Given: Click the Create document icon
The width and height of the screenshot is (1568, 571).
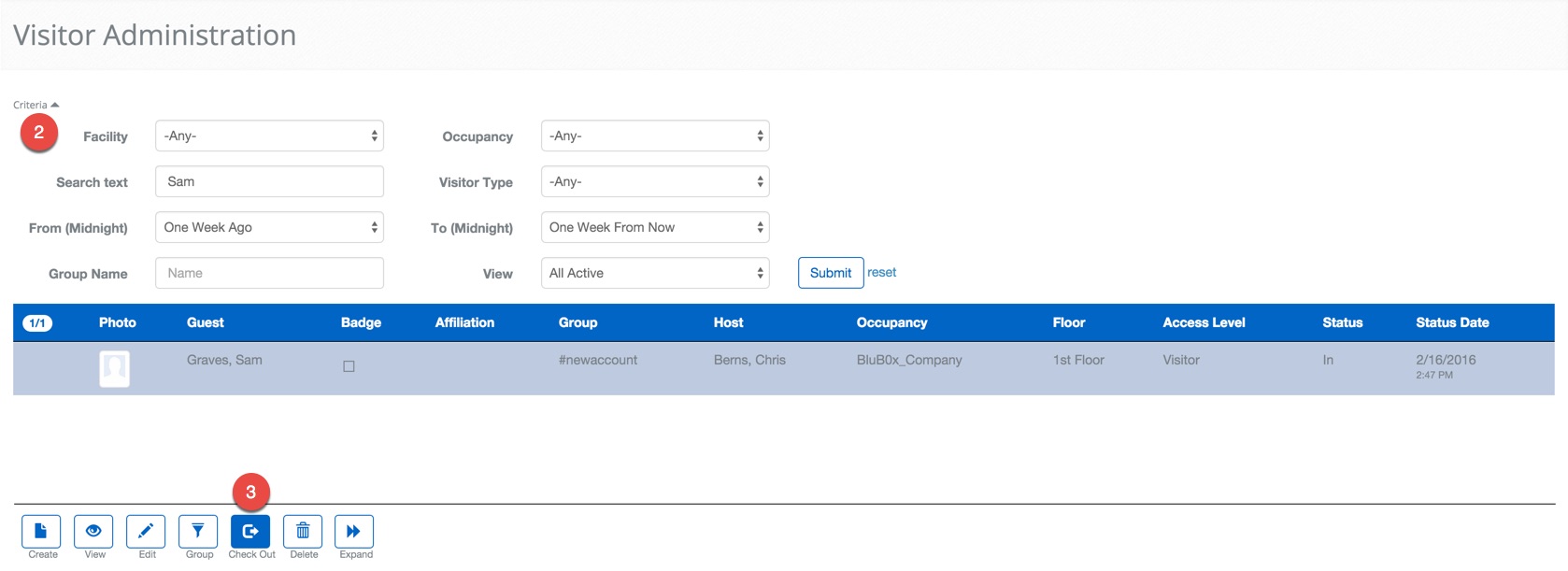Looking at the screenshot, I should click(41, 531).
